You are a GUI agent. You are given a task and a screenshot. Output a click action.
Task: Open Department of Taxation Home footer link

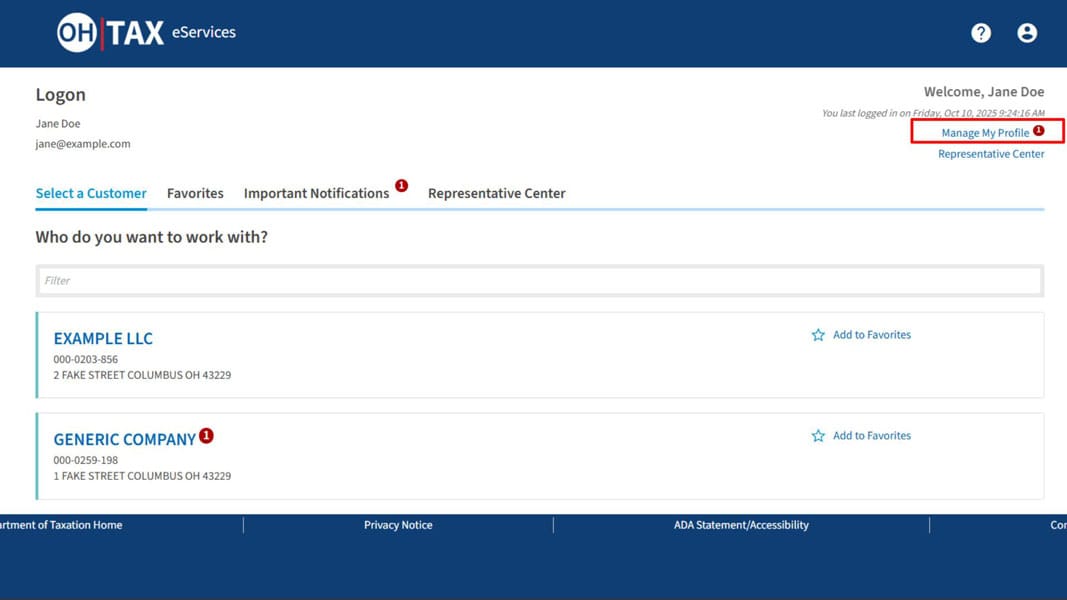pyautogui.click(x=61, y=524)
